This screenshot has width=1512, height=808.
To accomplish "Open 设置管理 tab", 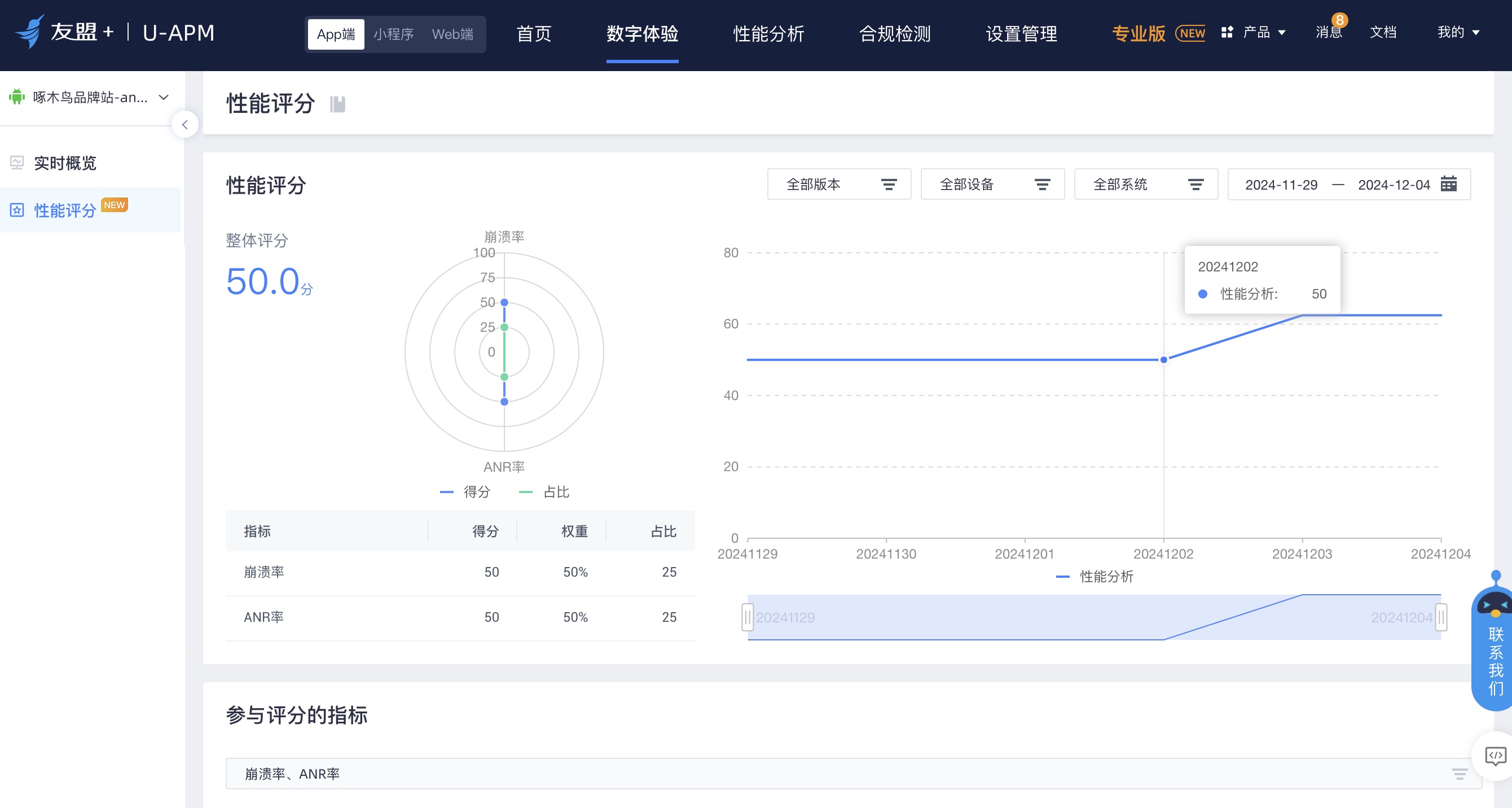I will point(1021,33).
